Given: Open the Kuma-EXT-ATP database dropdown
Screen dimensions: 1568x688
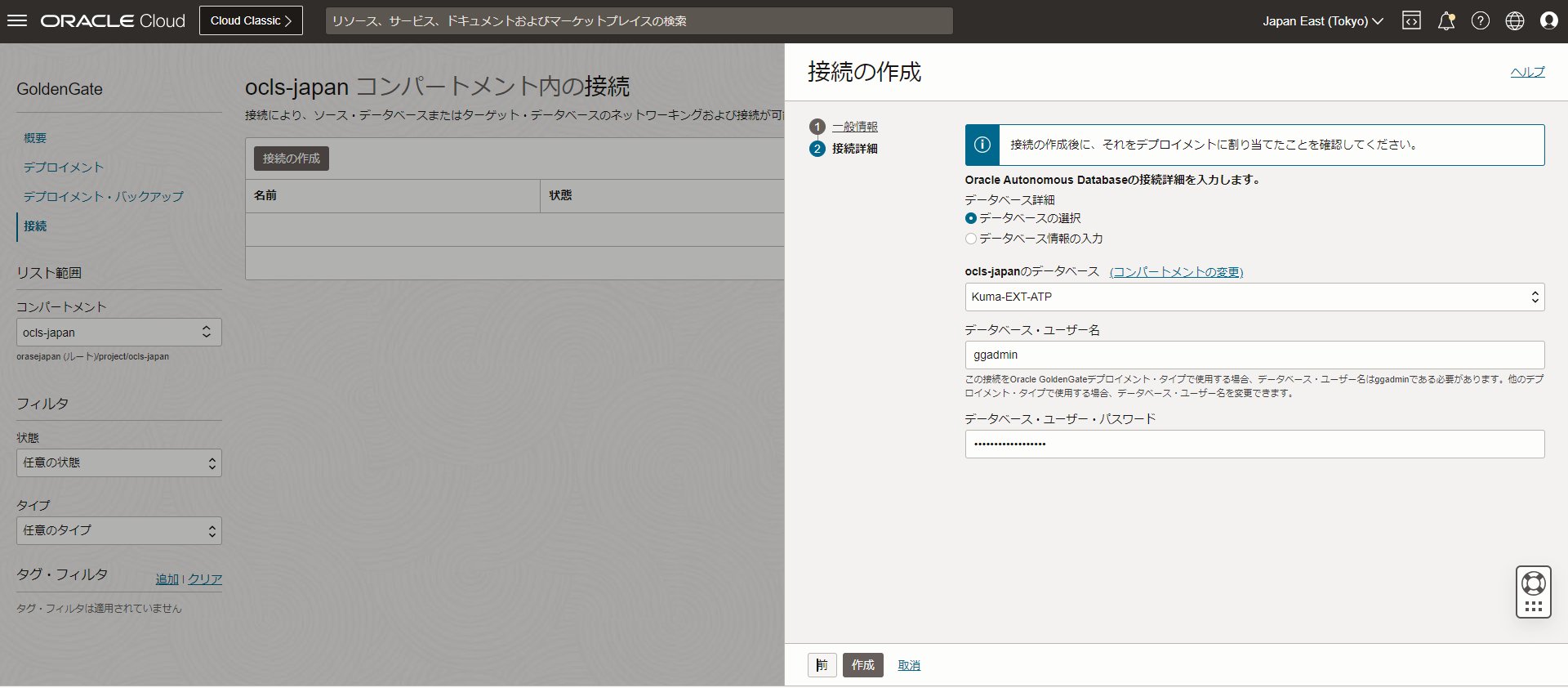Looking at the screenshot, I should point(1254,297).
